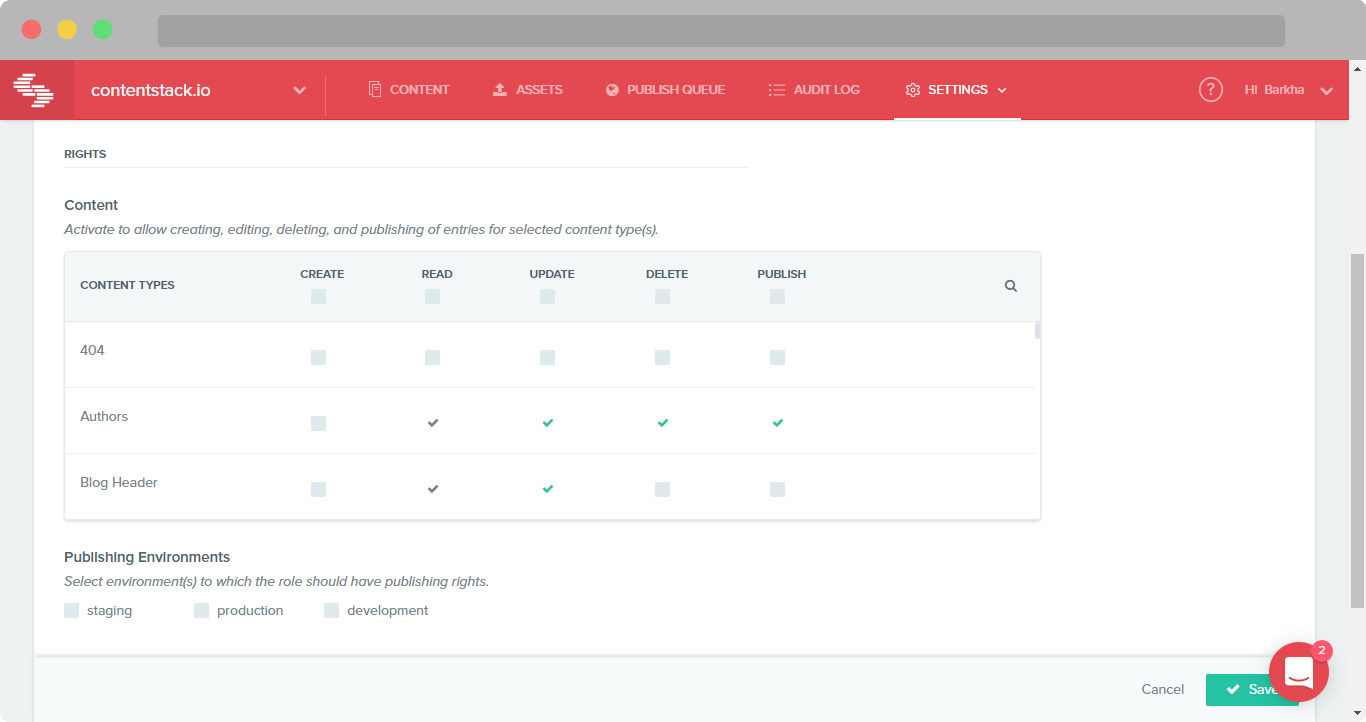This screenshot has width=1366, height=722.
Task: Enable Delete for 404
Action: pos(662,357)
